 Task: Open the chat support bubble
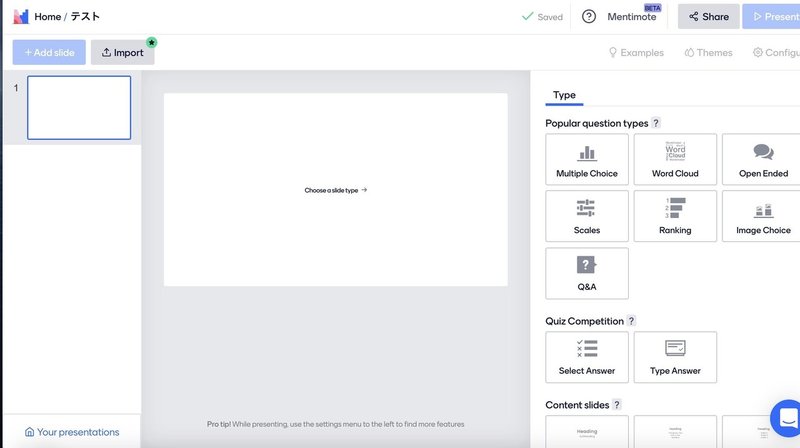[787, 418]
